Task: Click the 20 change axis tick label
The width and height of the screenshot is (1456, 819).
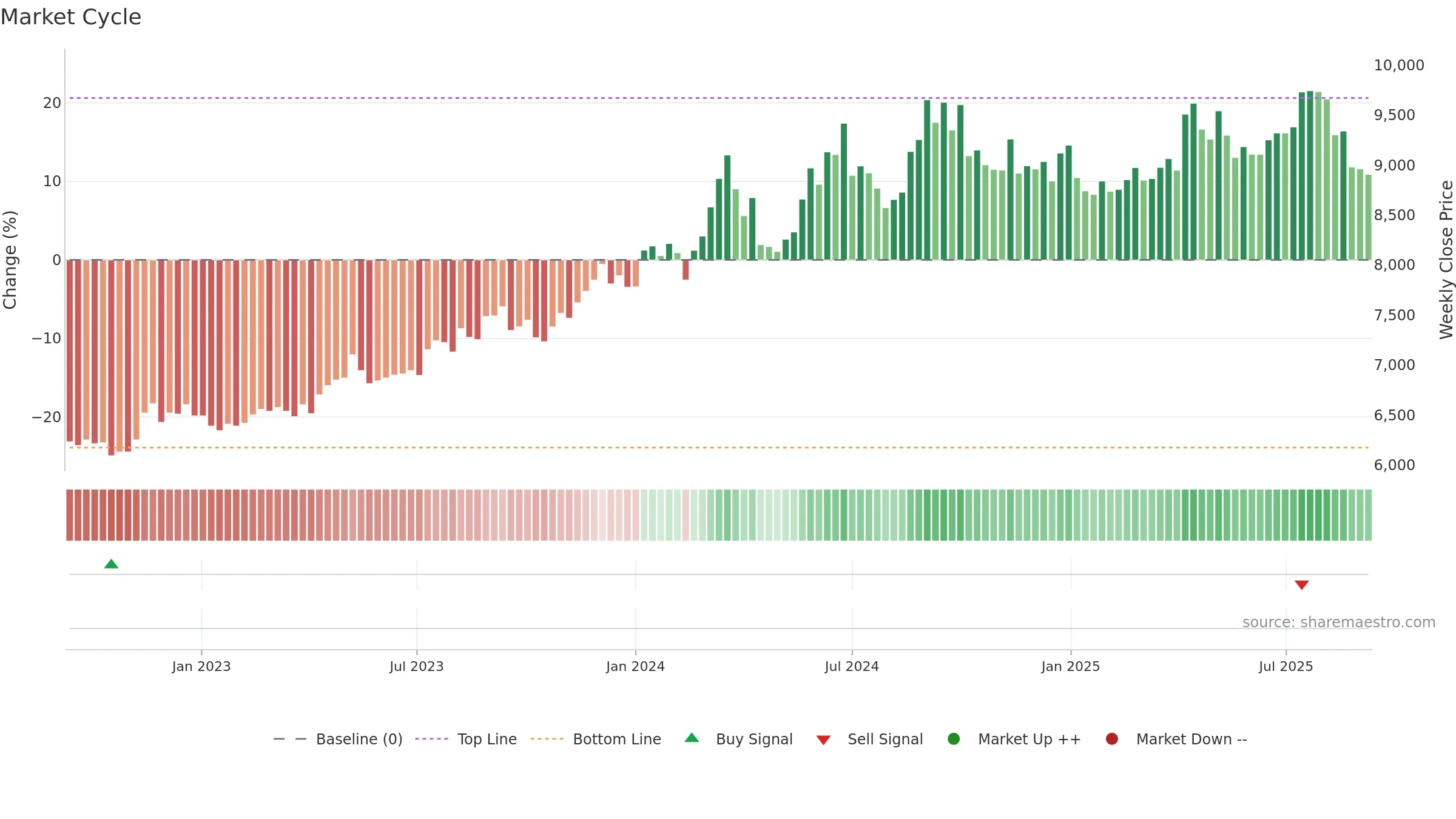Action: 52,103
